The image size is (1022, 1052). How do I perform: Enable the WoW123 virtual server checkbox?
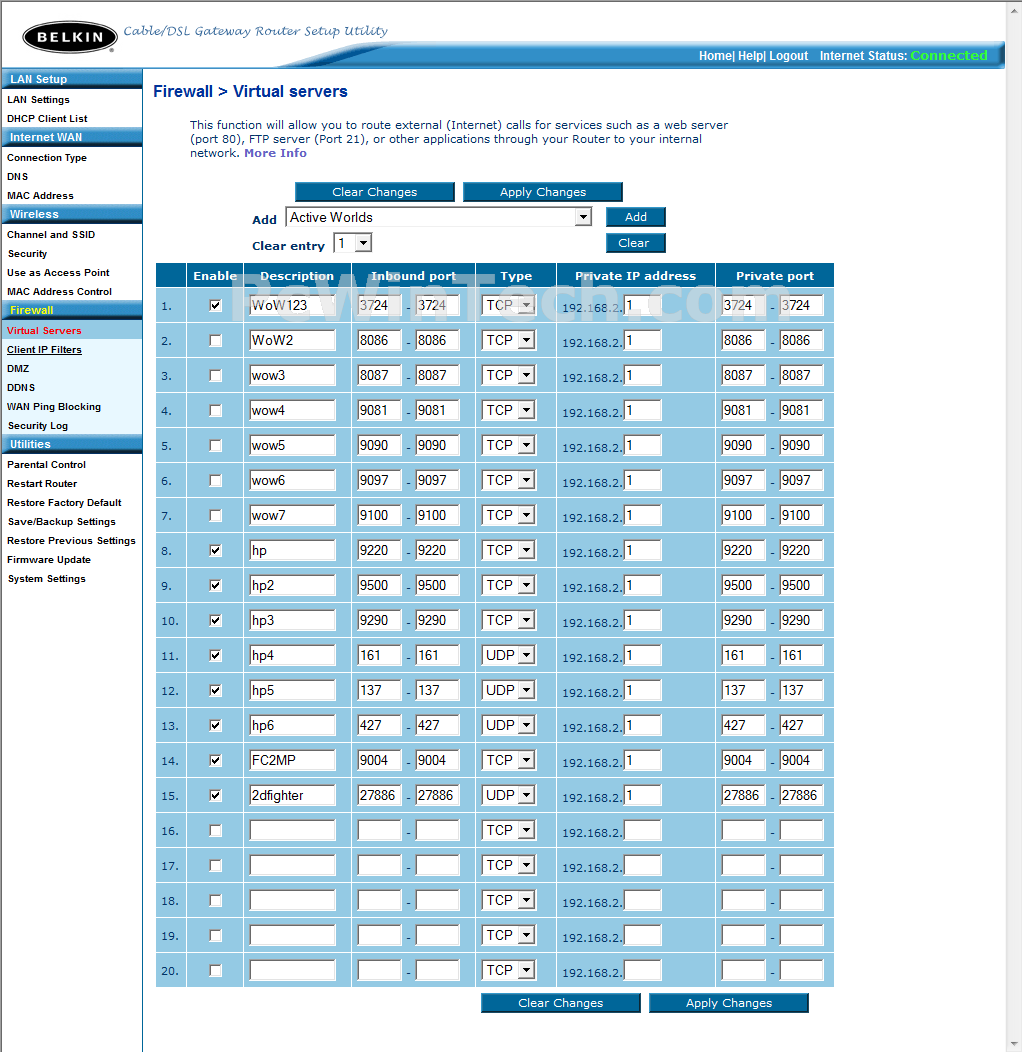point(215,305)
